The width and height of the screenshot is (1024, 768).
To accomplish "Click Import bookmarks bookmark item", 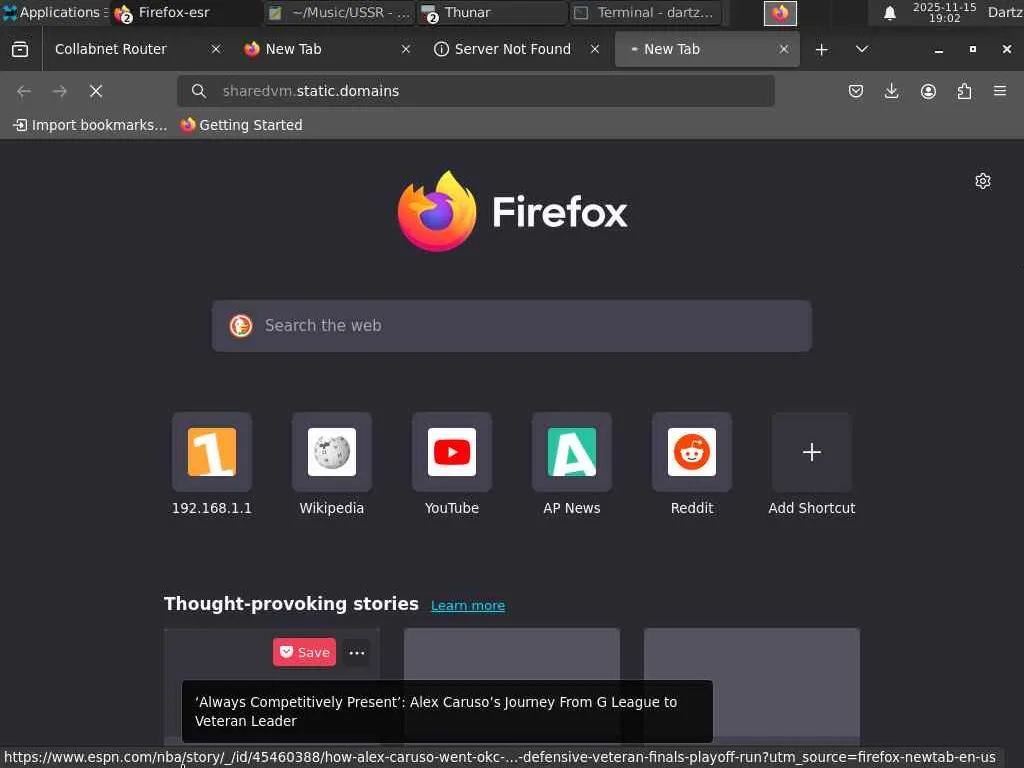I will (90, 125).
